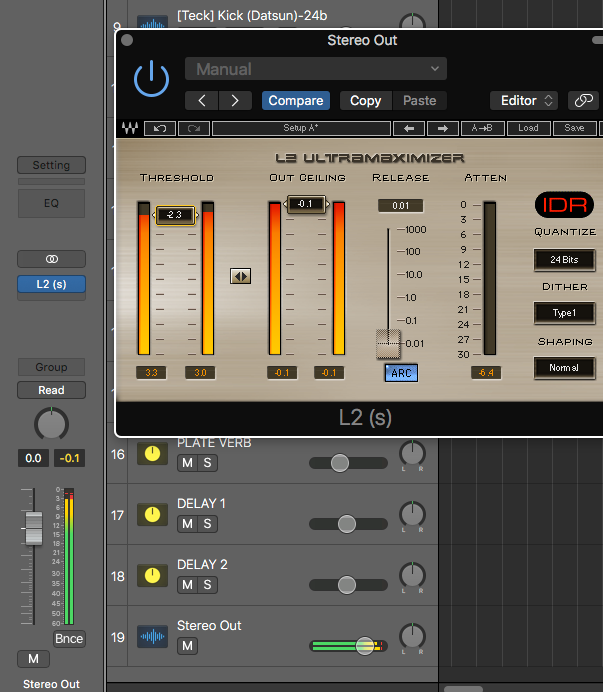
Task: Click the Kick (Datsun) track waveform icon
Action: tap(152, 23)
